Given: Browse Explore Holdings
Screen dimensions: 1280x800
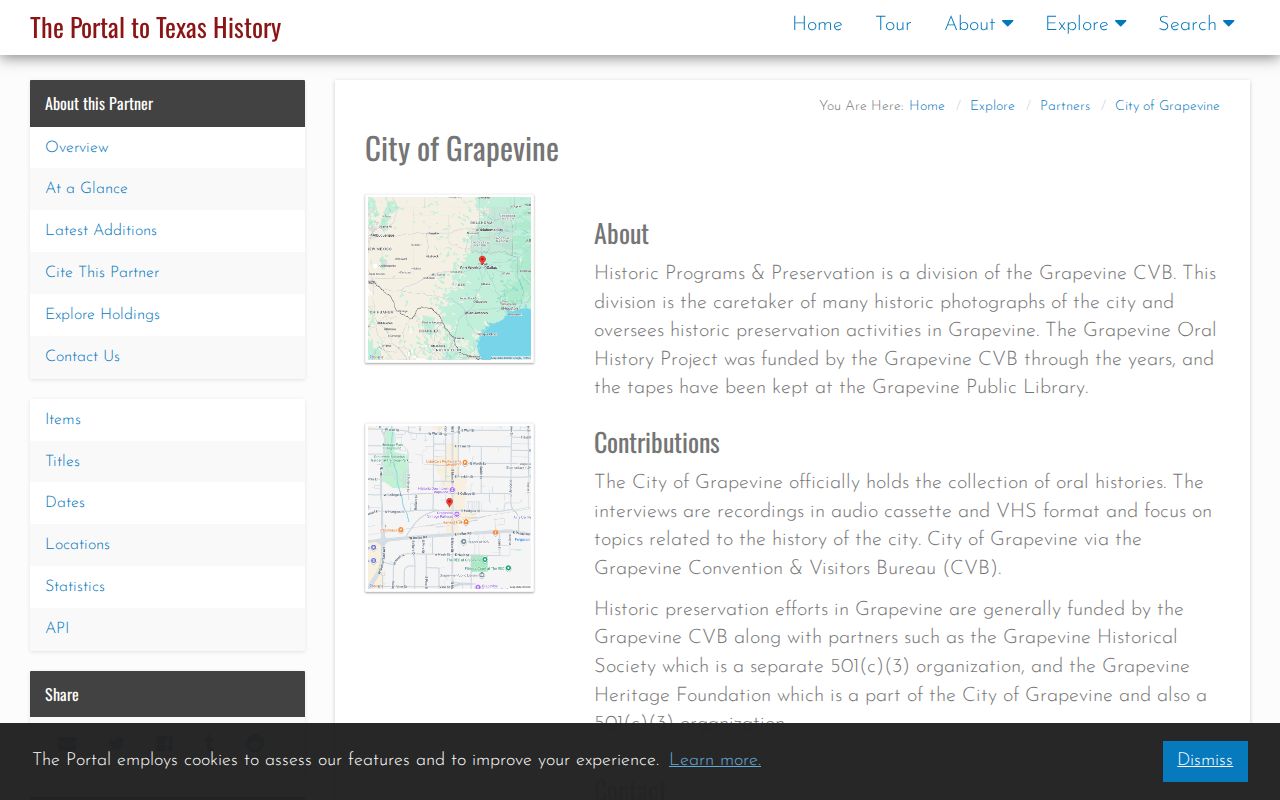Looking at the screenshot, I should tap(167, 314).
